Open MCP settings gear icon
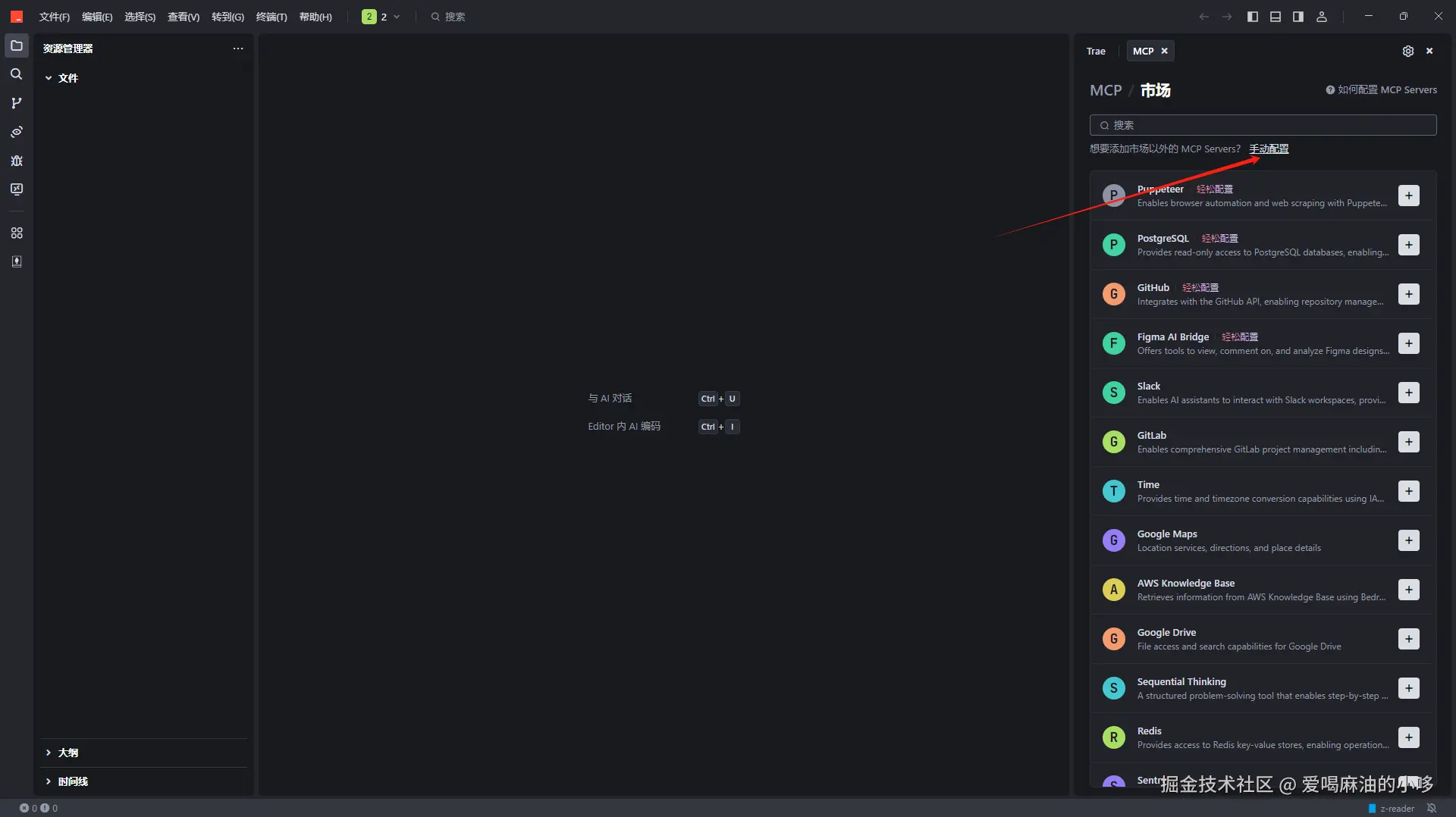The height and width of the screenshot is (817, 1456). pos(1407,51)
